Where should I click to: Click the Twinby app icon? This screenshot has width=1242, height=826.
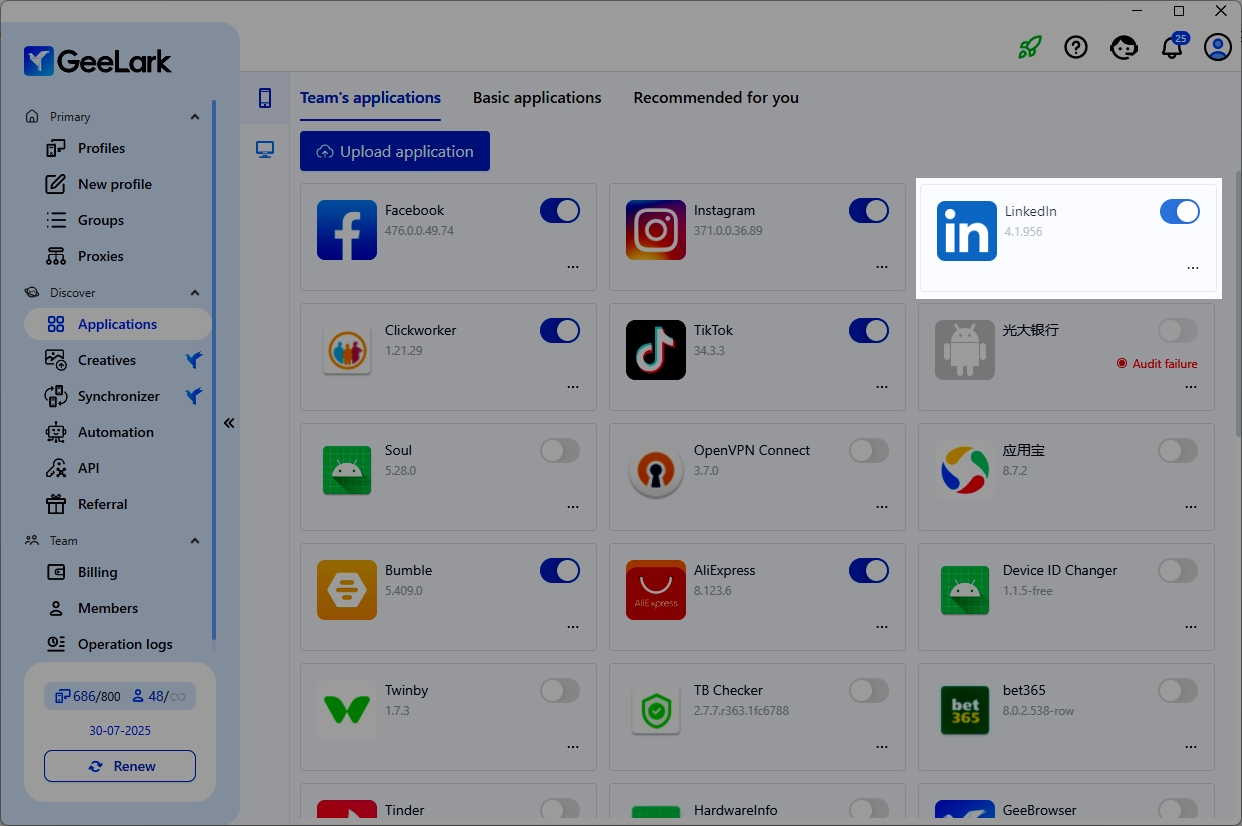point(347,710)
